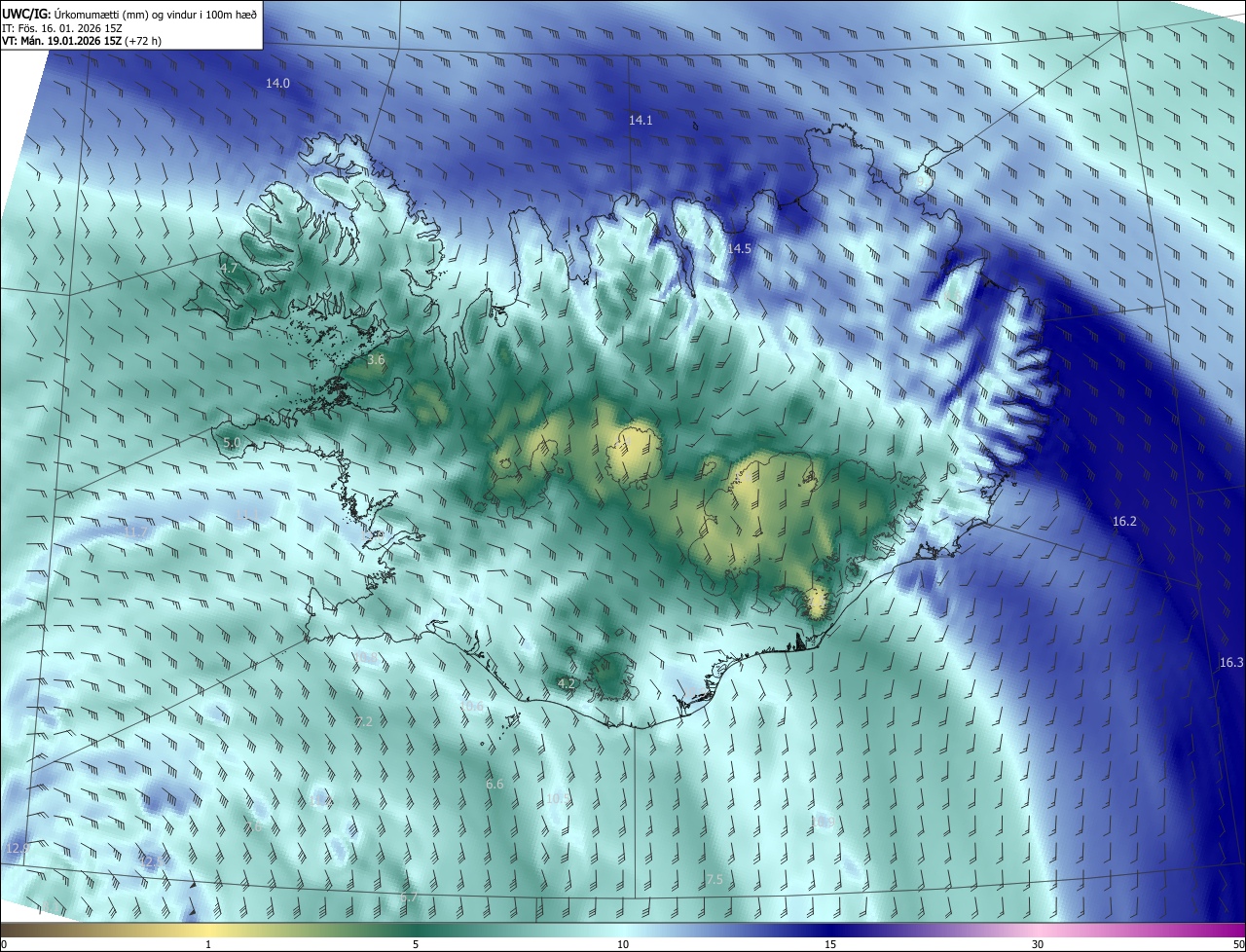This screenshot has width=1246, height=952.
Task: Click the 16.2 value label east of Iceland
Action: click(x=1124, y=522)
